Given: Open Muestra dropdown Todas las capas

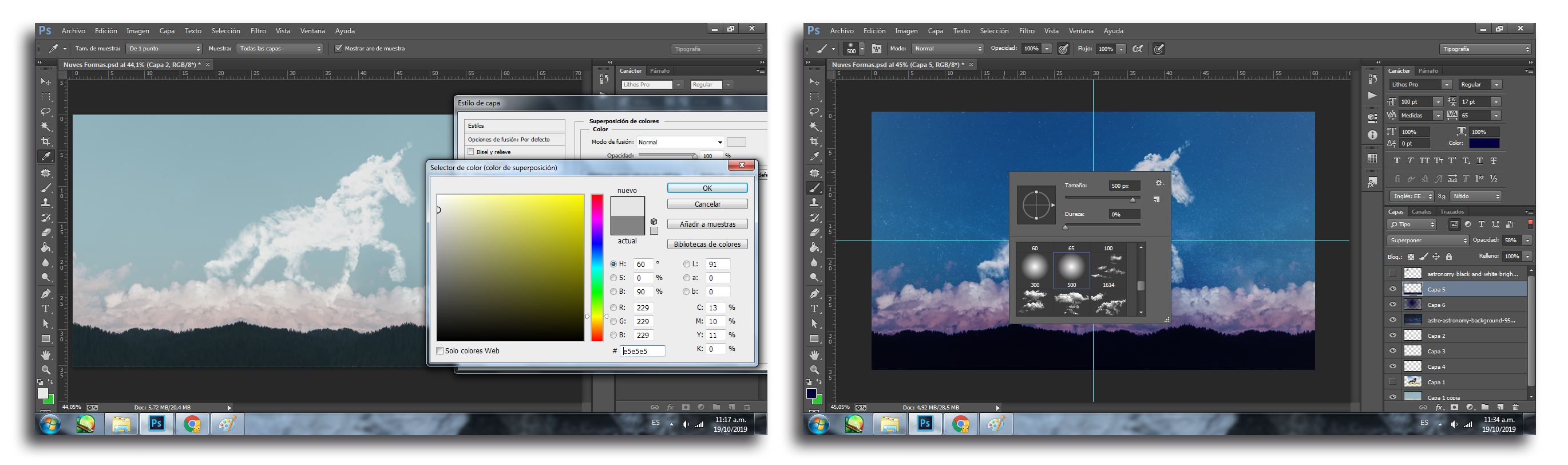Looking at the screenshot, I should (279, 48).
